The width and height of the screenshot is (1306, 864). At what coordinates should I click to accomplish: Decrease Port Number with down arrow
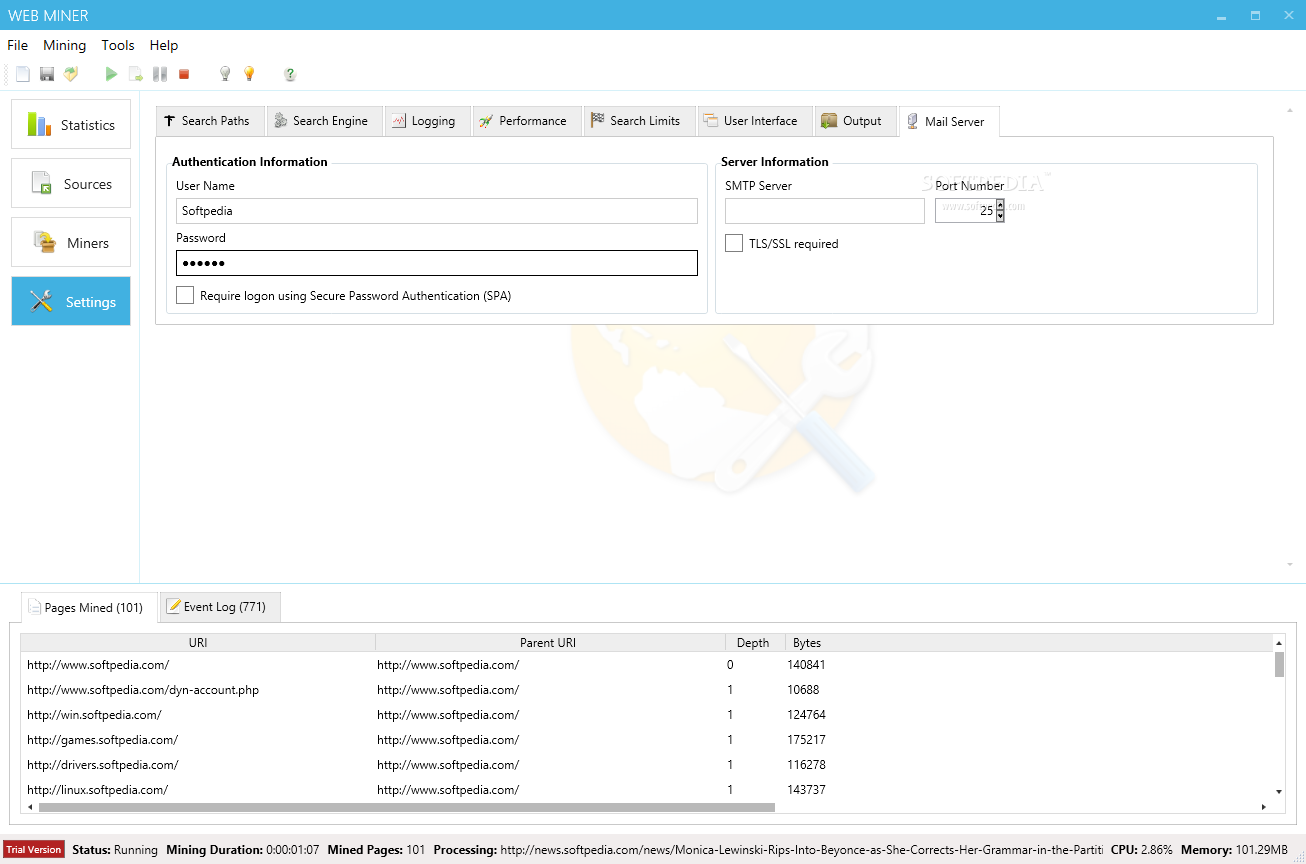(x=1000, y=217)
